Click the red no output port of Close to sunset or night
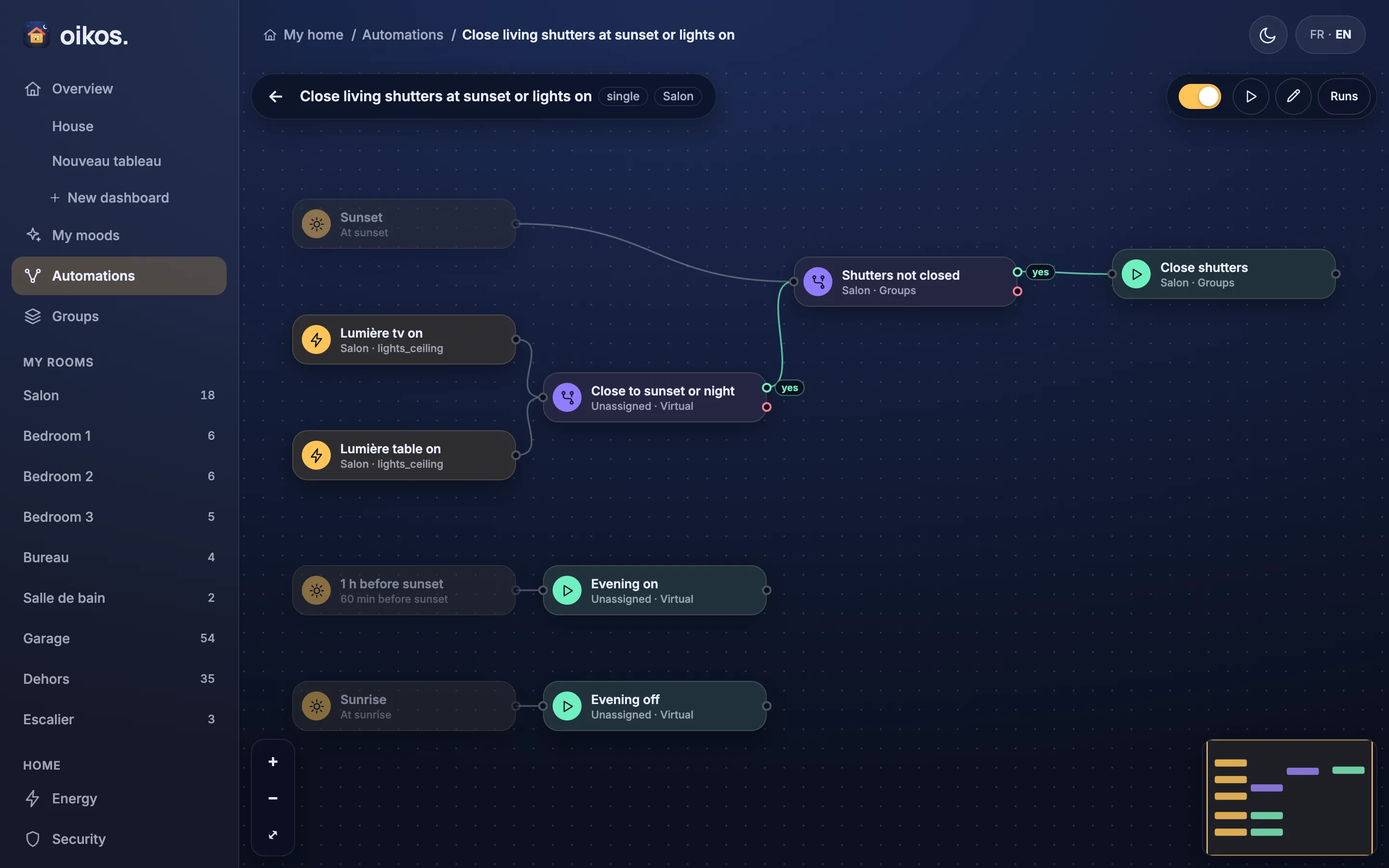The width and height of the screenshot is (1389, 868). click(766, 407)
